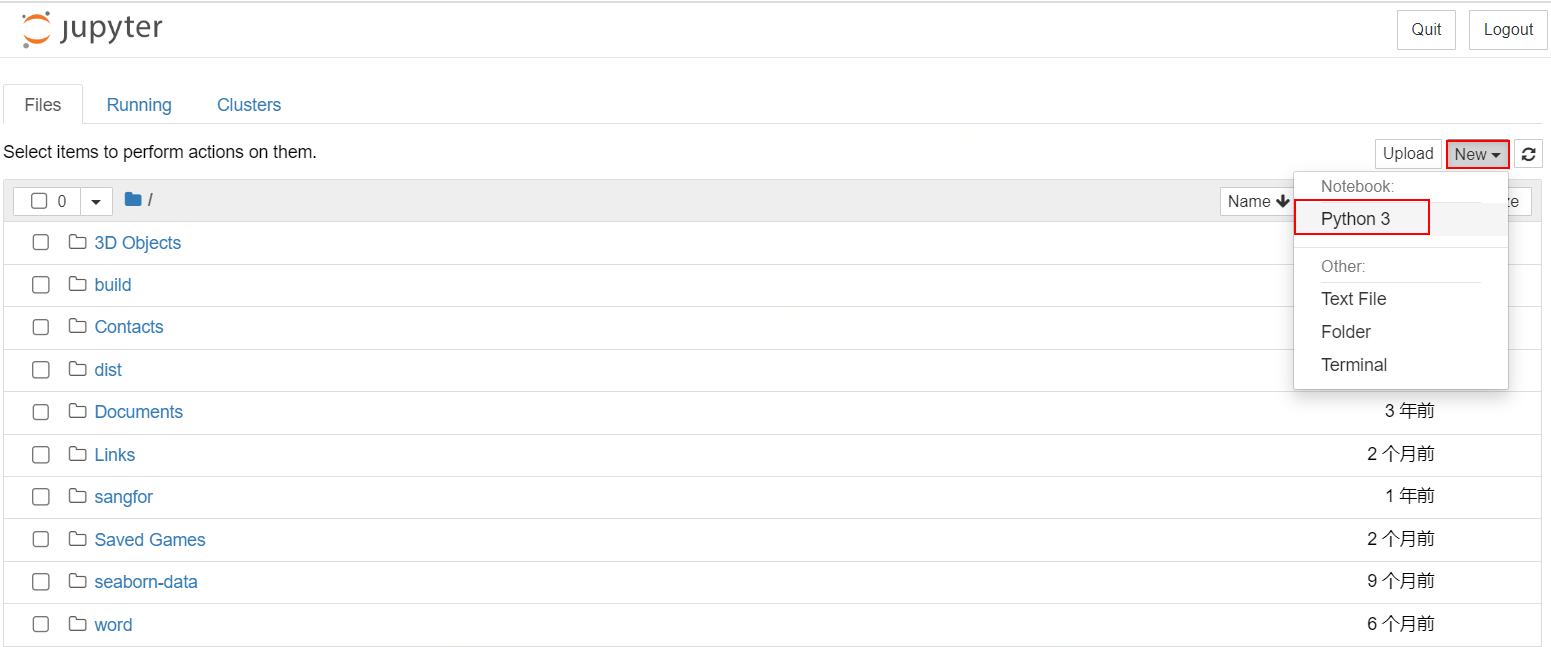This screenshot has height=647, width=1551.
Task: Toggle the select-all items checkbox
Action: [39, 201]
